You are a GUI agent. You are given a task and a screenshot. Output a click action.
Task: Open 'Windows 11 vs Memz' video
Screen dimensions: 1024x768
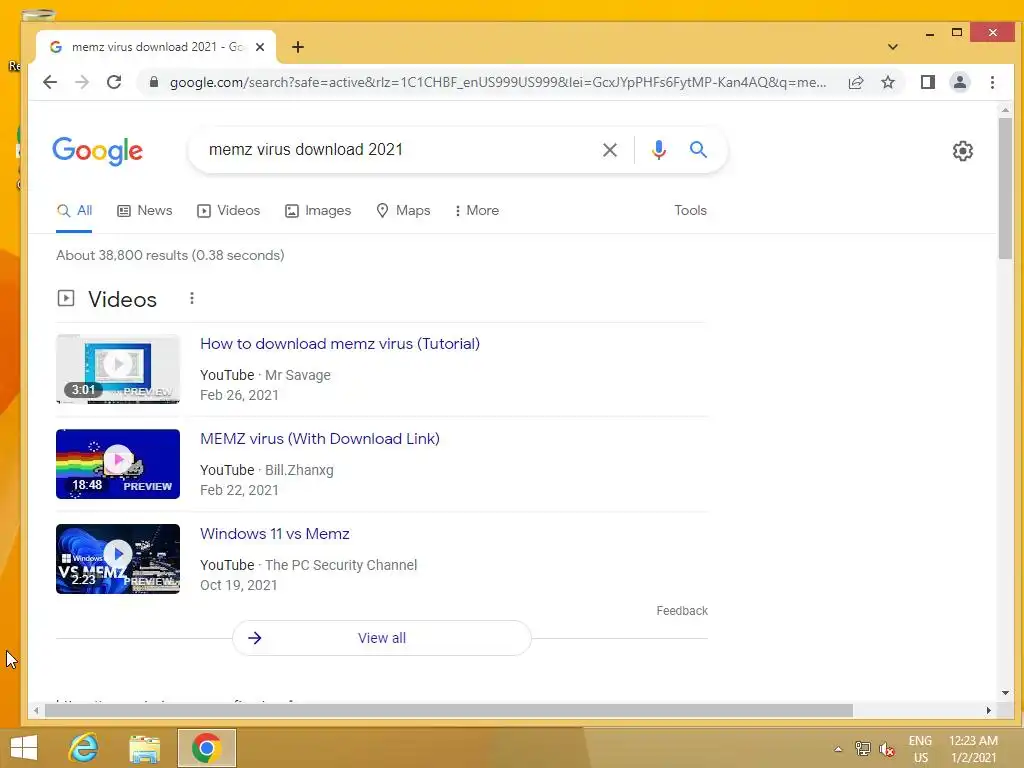[274, 534]
